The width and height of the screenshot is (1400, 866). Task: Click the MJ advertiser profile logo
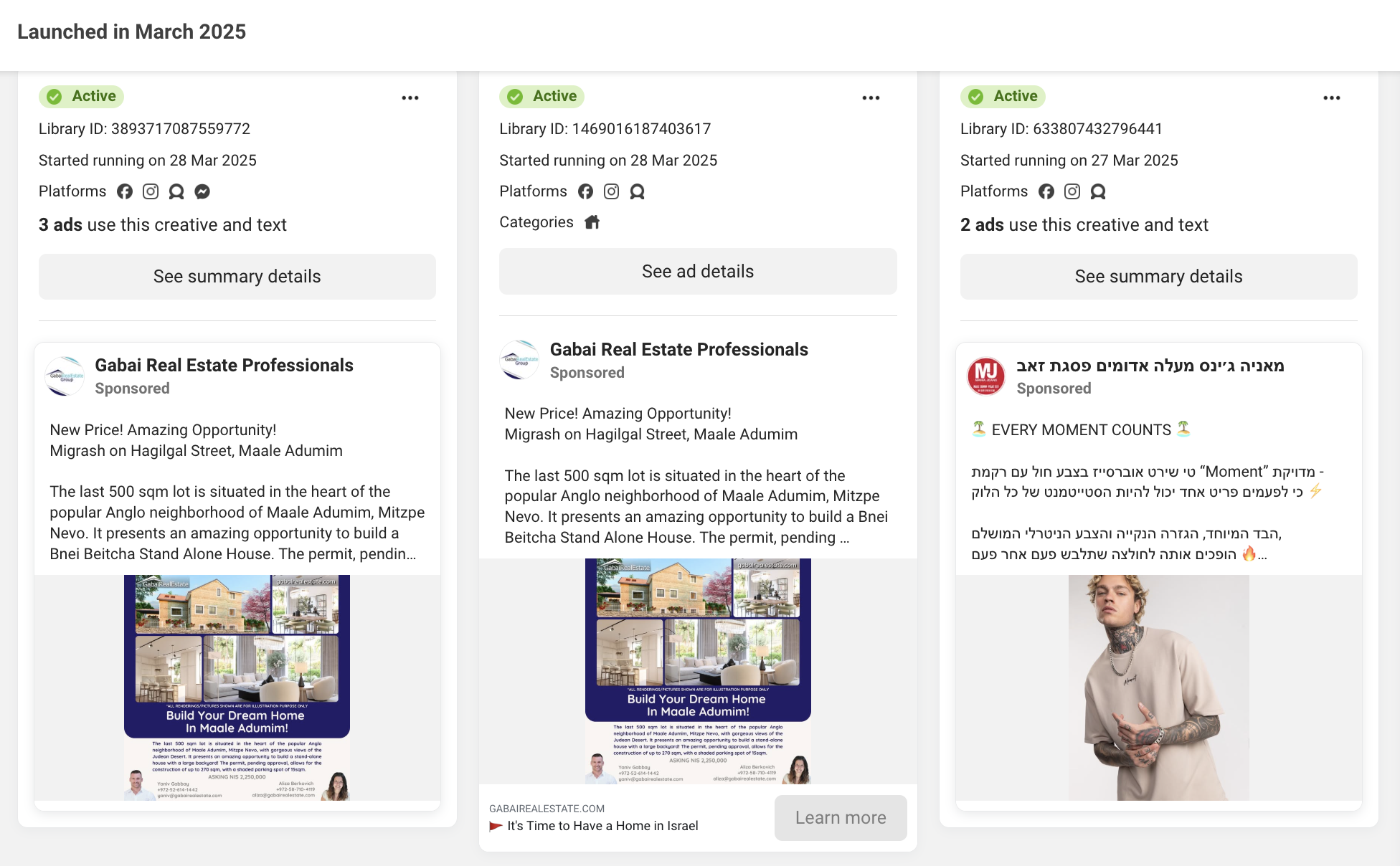click(986, 376)
